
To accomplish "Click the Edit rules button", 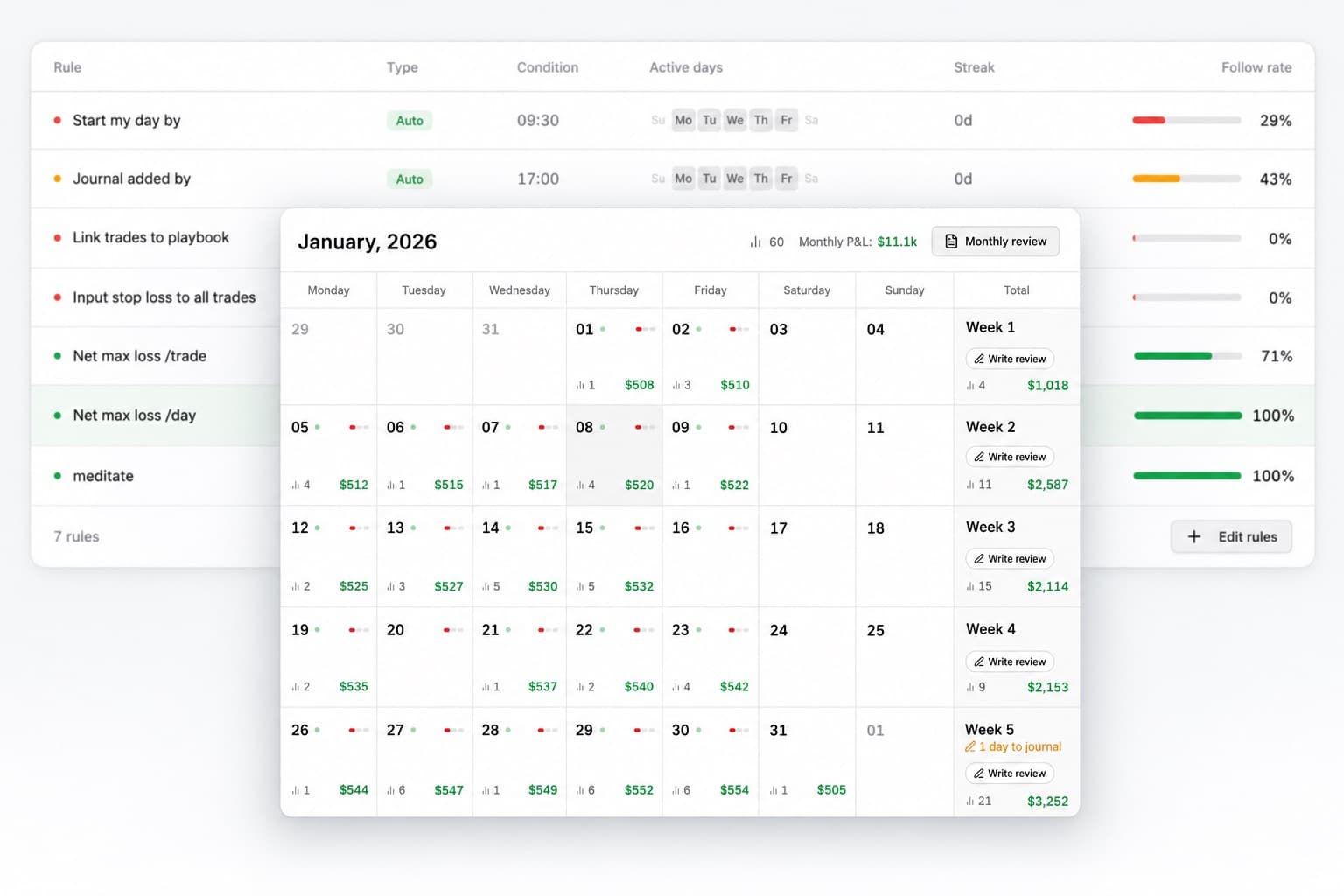I will [1231, 537].
